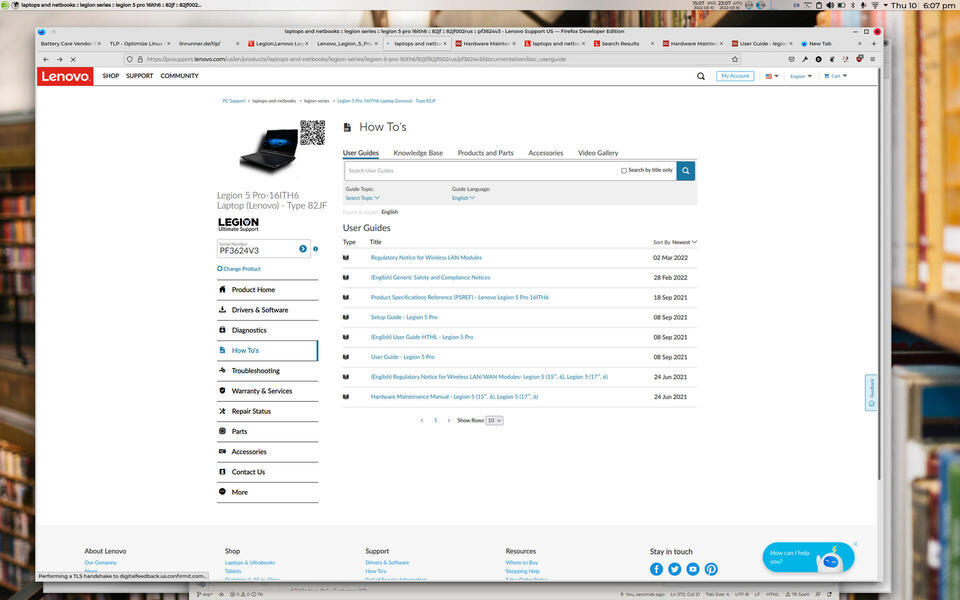Click the Legion 5 Pro laptop product image
Image resolution: width=960 pixels, height=600 pixels.
pos(269,149)
